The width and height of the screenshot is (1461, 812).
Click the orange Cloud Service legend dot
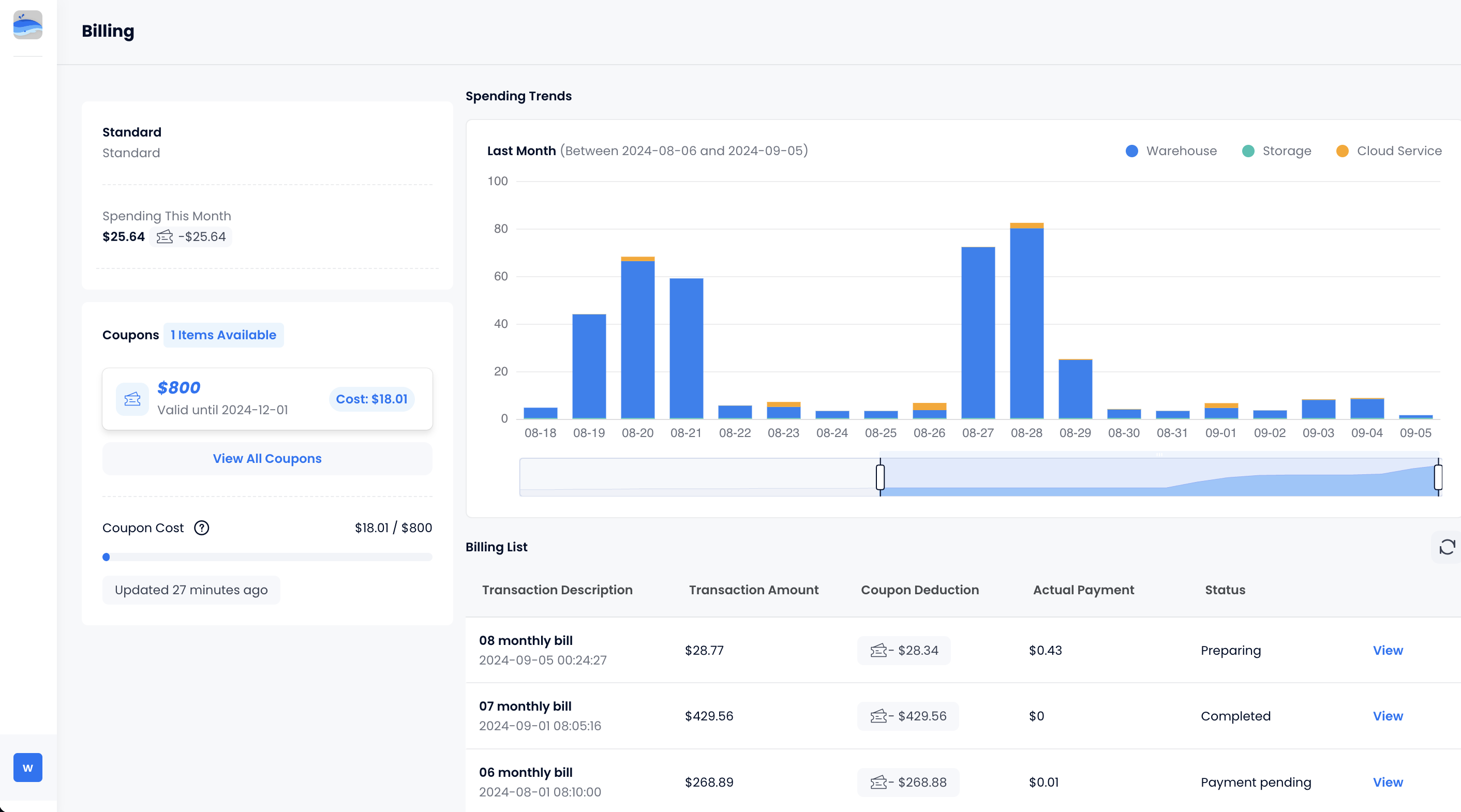pyautogui.click(x=1342, y=151)
